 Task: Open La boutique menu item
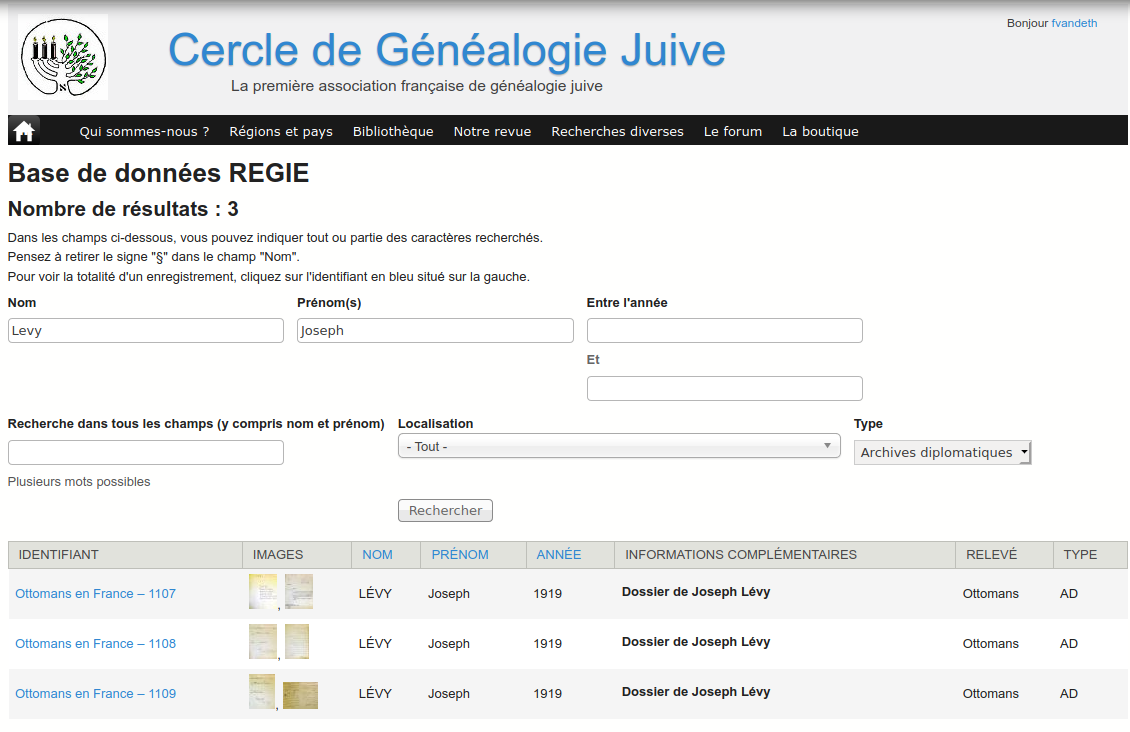(820, 131)
